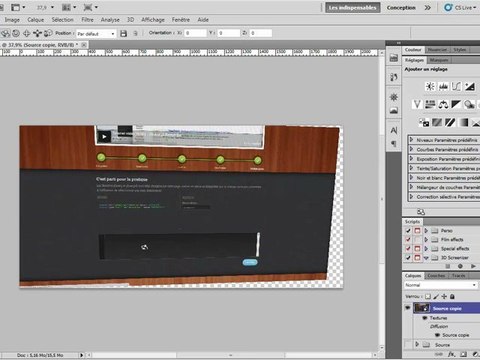Toggle the Film effects script set checkmark
The width and height of the screenshot is (480, 360).
pos(408,240)
